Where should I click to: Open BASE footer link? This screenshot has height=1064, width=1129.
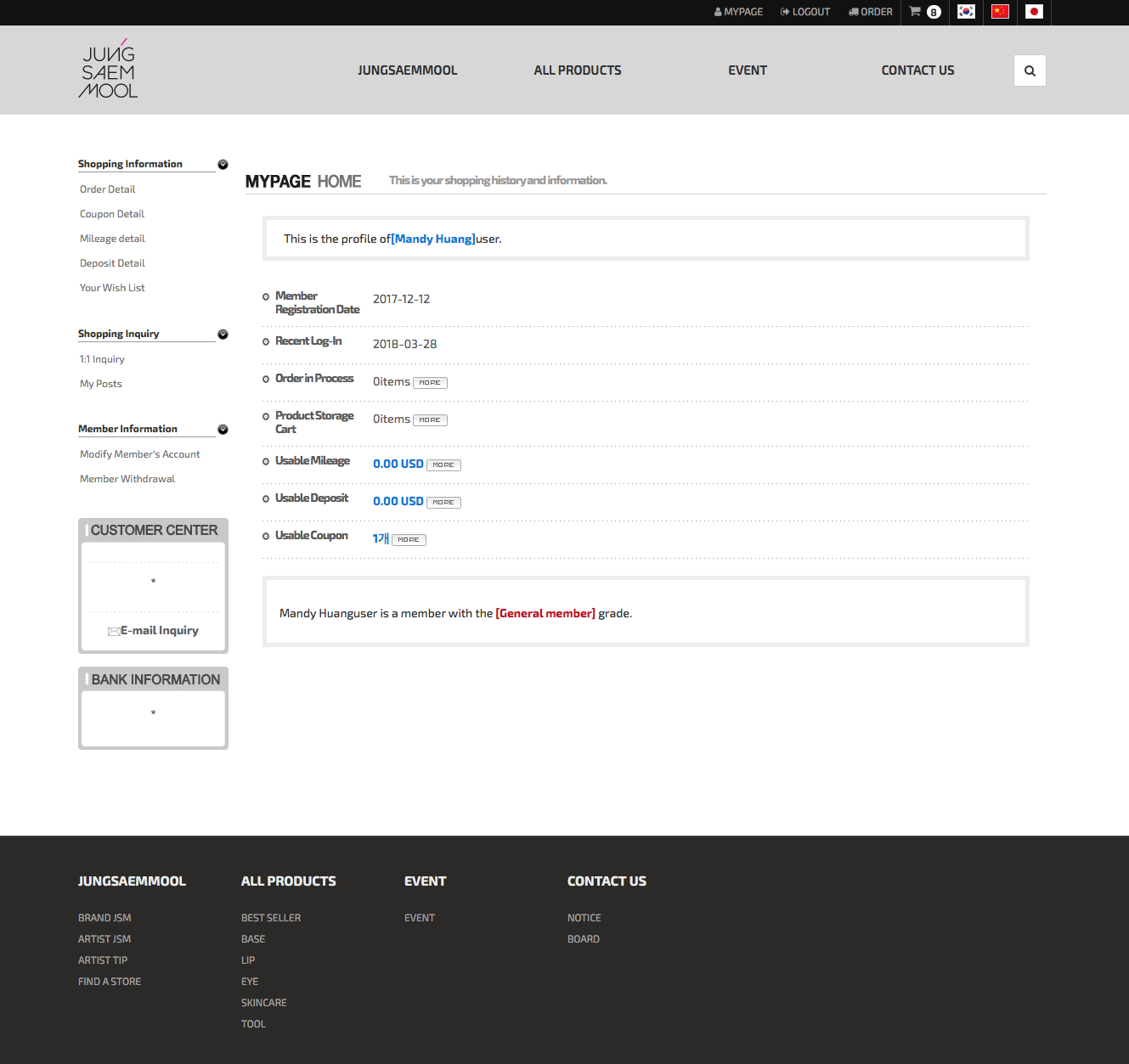253,939
